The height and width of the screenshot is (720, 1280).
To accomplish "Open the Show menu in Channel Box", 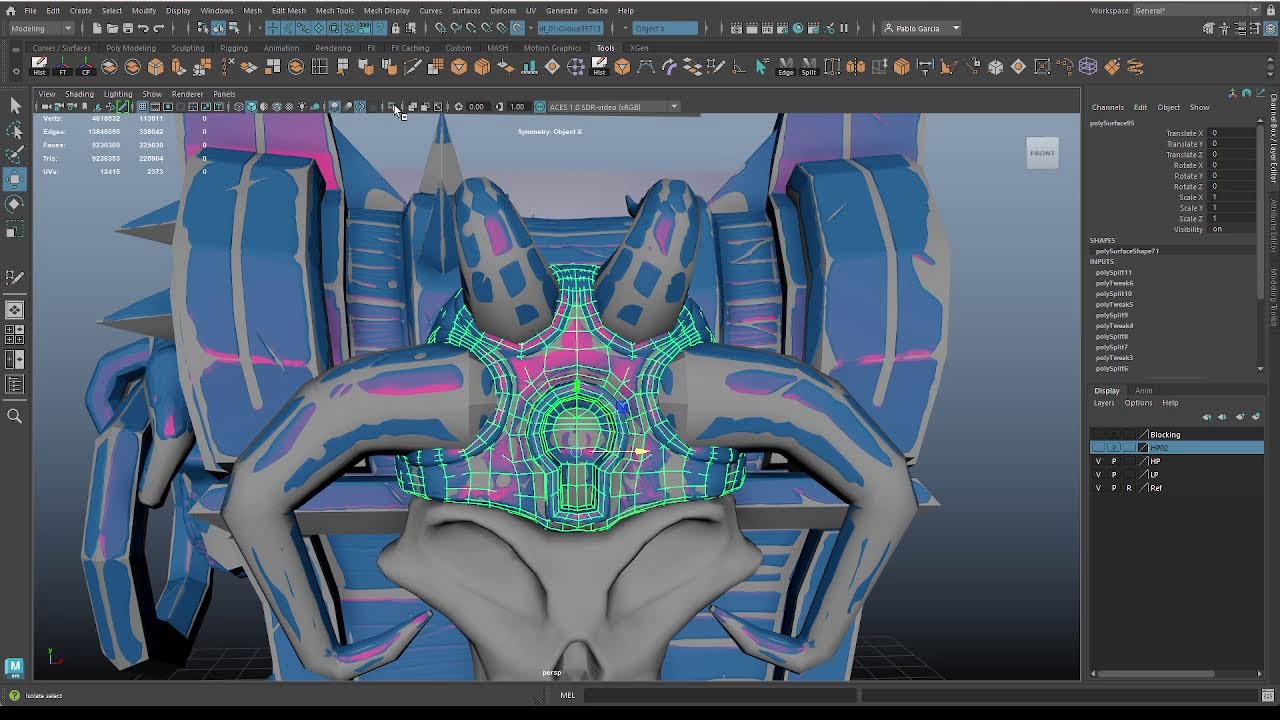I will tap(1199, 107).
